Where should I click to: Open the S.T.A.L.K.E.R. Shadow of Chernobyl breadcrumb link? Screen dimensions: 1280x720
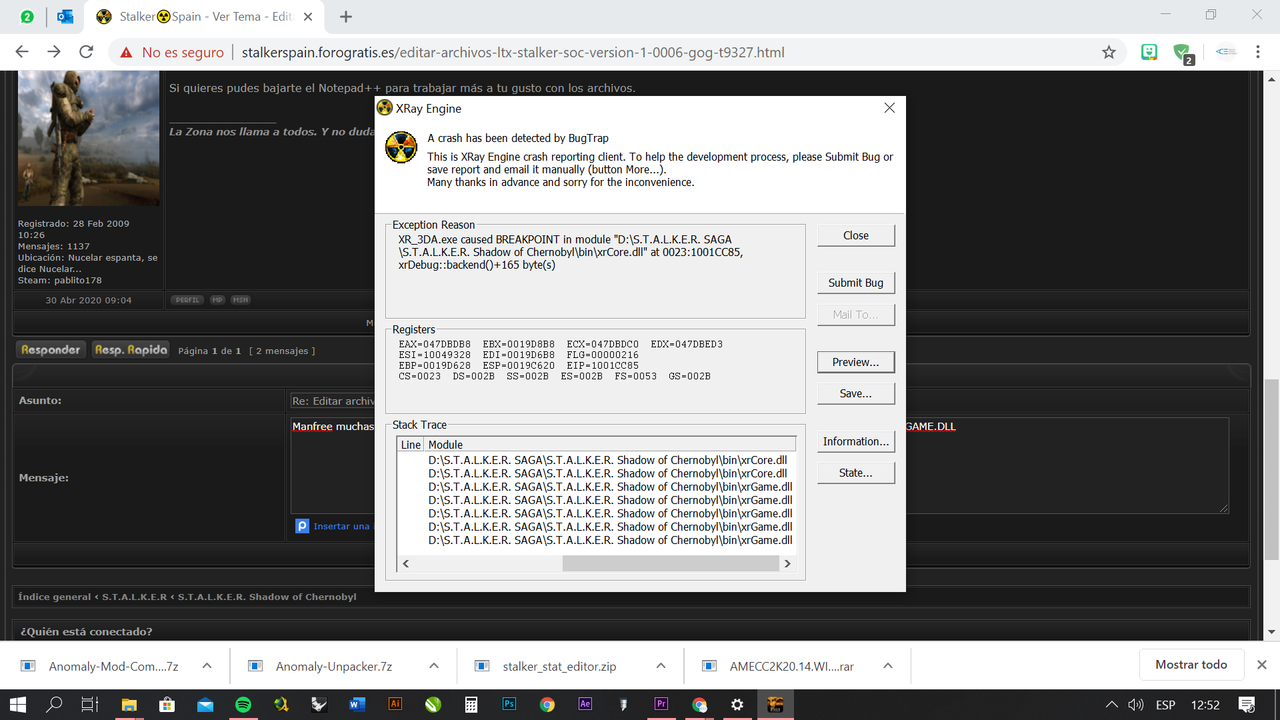266,597
